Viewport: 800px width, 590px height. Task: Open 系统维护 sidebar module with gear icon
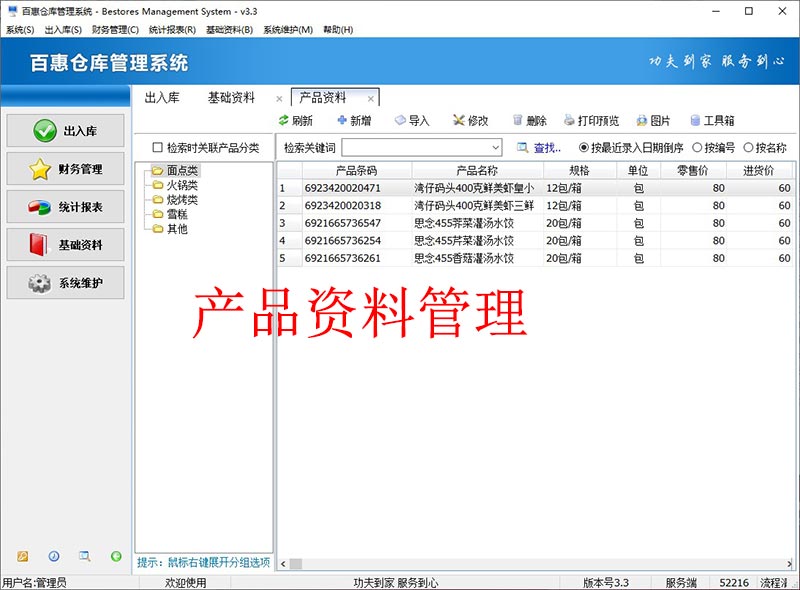65,283
